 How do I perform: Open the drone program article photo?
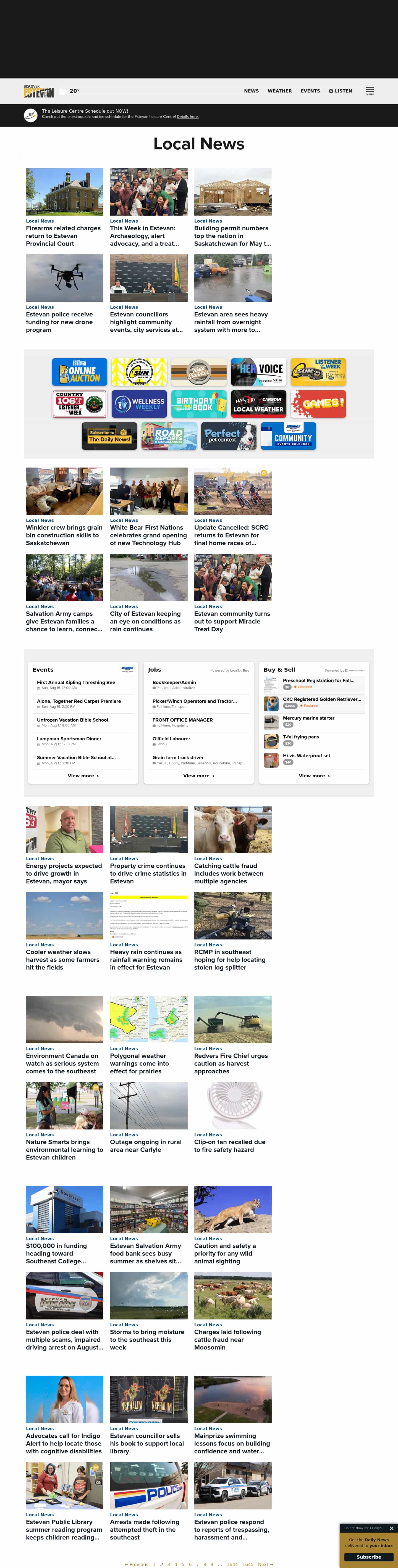(65, 278)
